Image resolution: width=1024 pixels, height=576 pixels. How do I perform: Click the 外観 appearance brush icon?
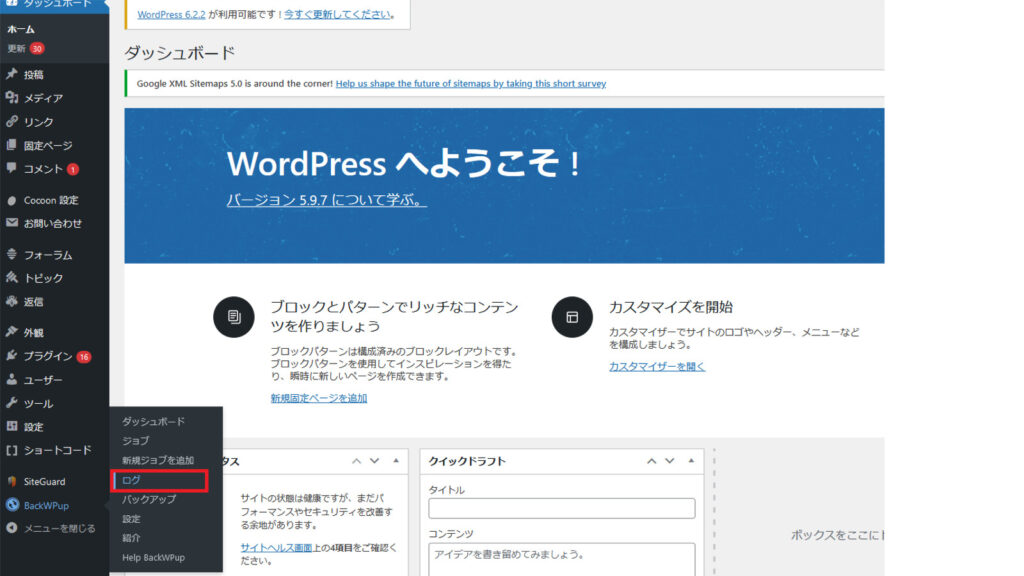[12, 332]
